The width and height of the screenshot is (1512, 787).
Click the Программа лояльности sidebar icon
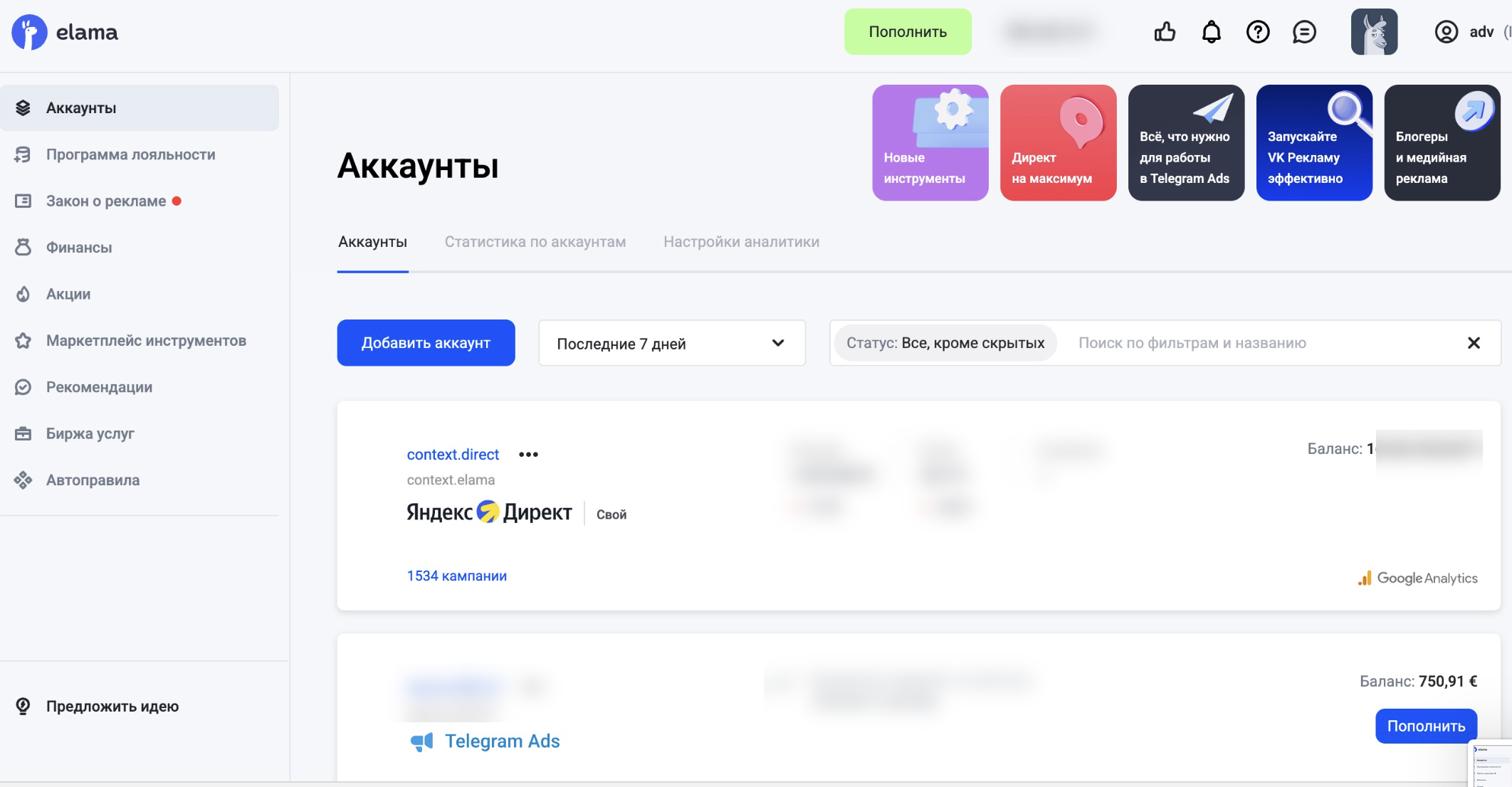23,154
